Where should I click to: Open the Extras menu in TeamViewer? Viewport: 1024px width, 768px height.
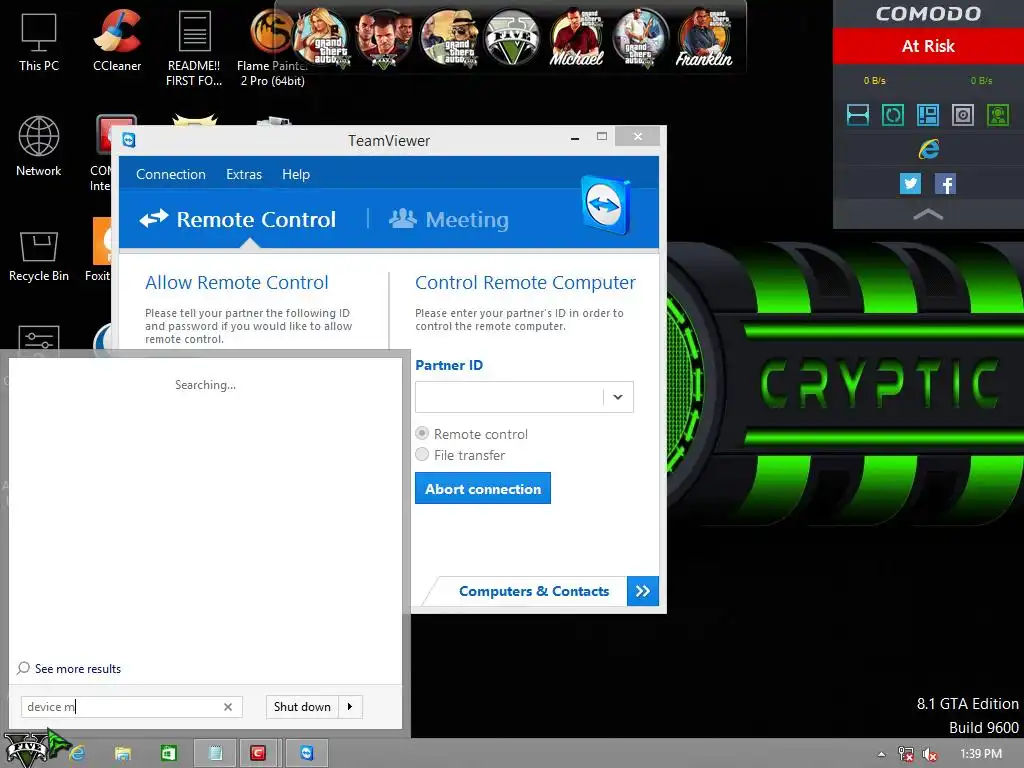tap(244, 174)
